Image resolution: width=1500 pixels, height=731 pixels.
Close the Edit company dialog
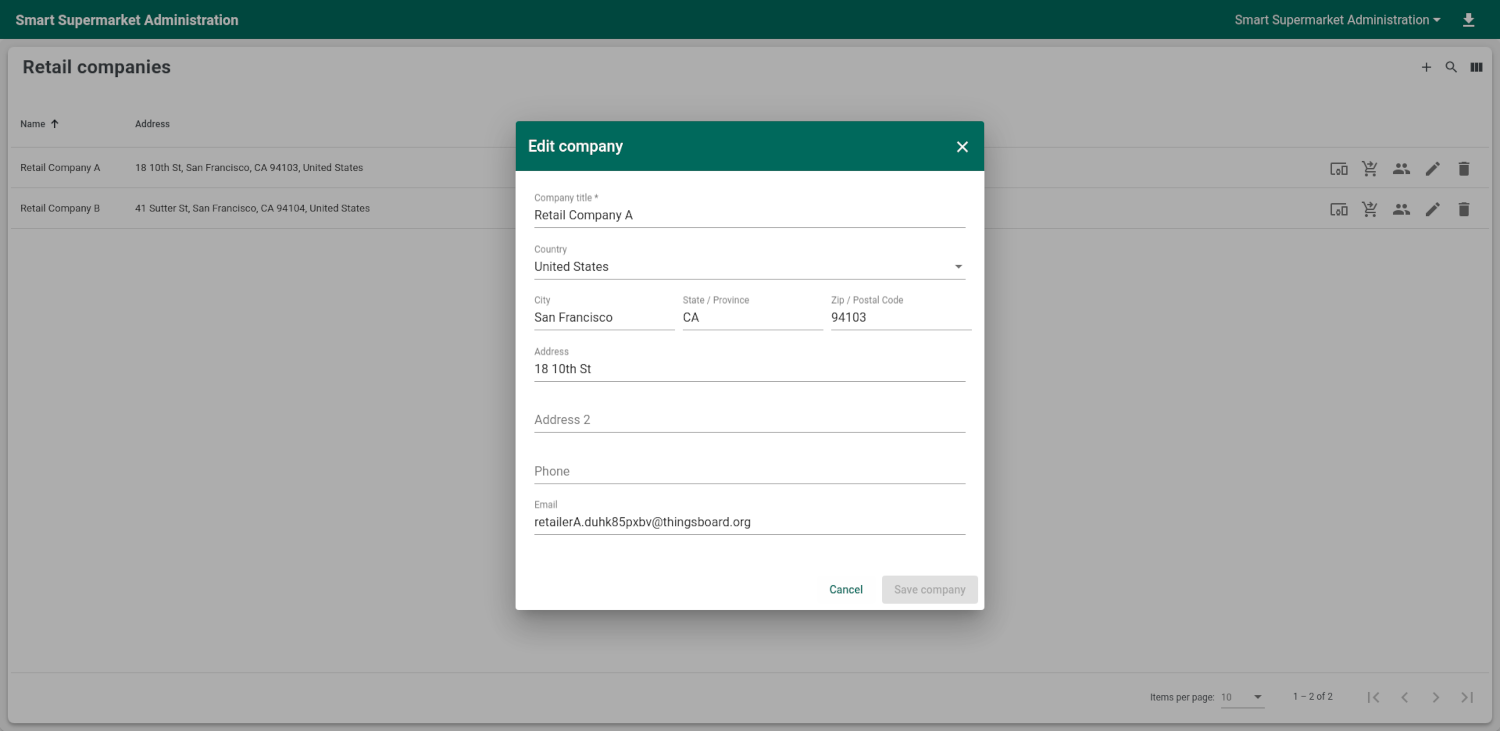tap(962, 147)
